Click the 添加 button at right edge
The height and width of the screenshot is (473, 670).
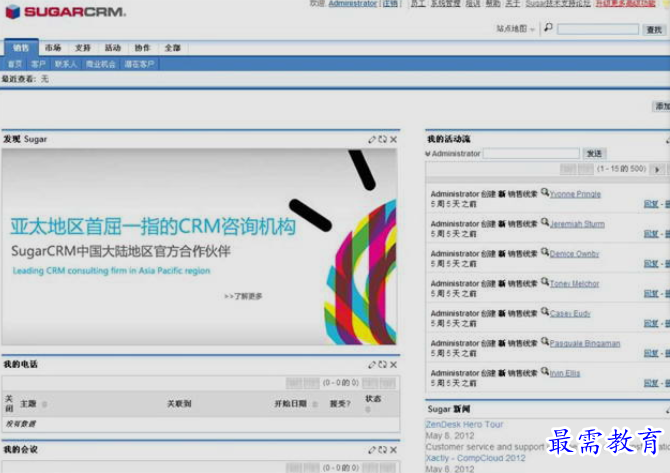(x=663, y=106)
